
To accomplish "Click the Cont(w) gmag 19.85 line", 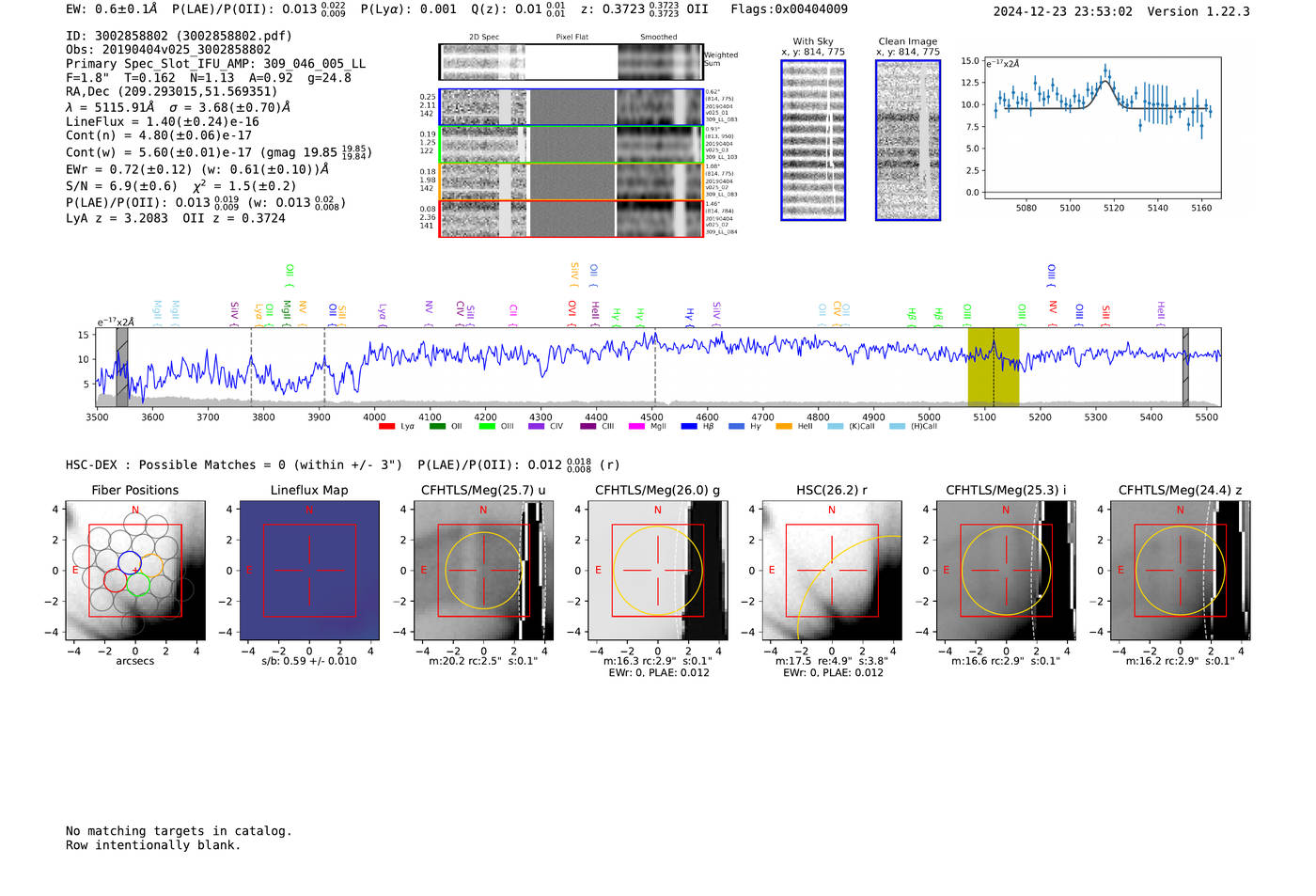I will click(x=219, y=152).
